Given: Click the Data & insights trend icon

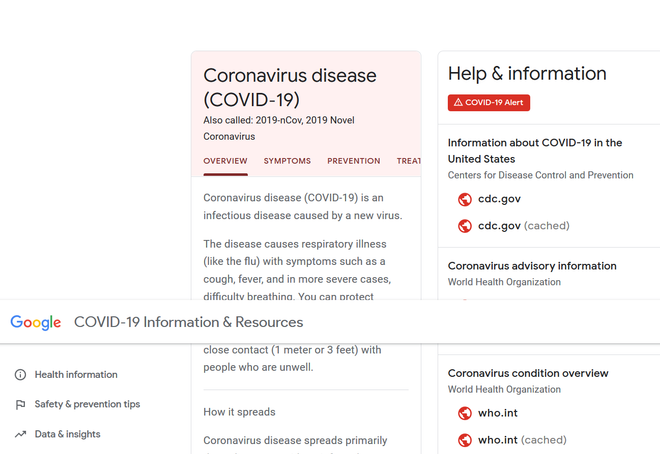Looking at the screenshot, I should pos(20,435).
